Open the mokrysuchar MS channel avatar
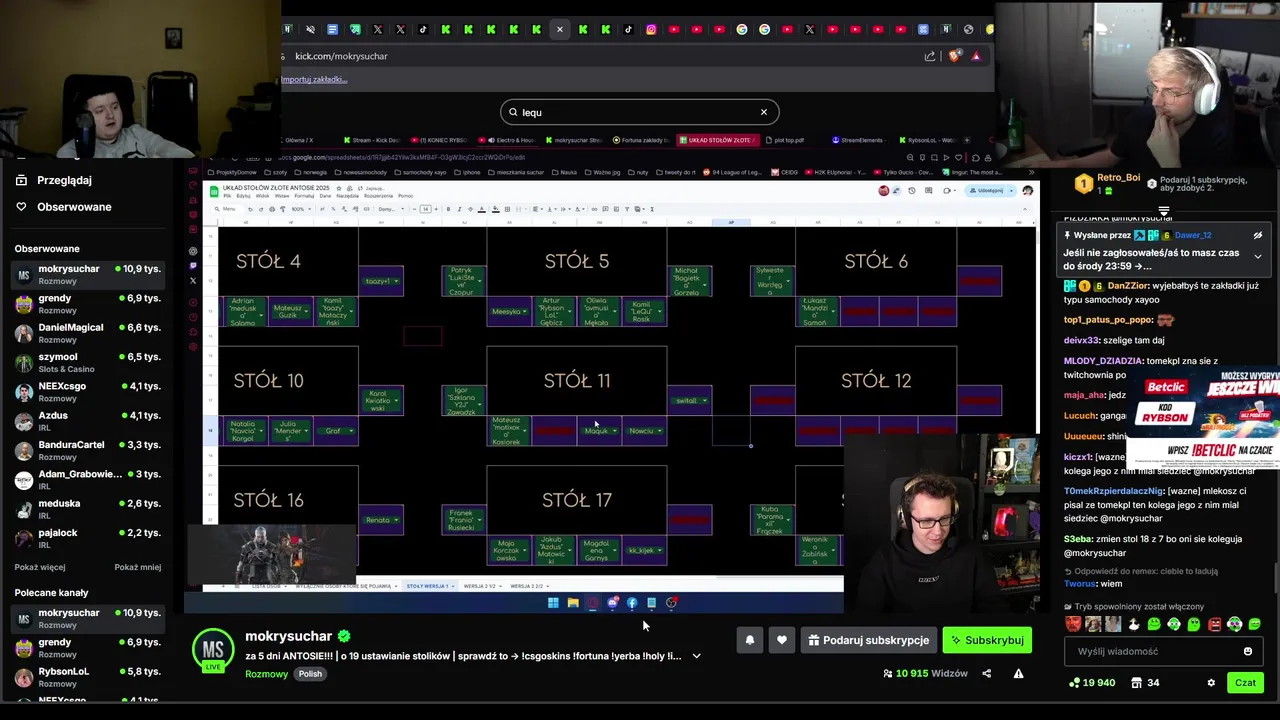This screenshot has width=1280, height=720. click(213, 650)
